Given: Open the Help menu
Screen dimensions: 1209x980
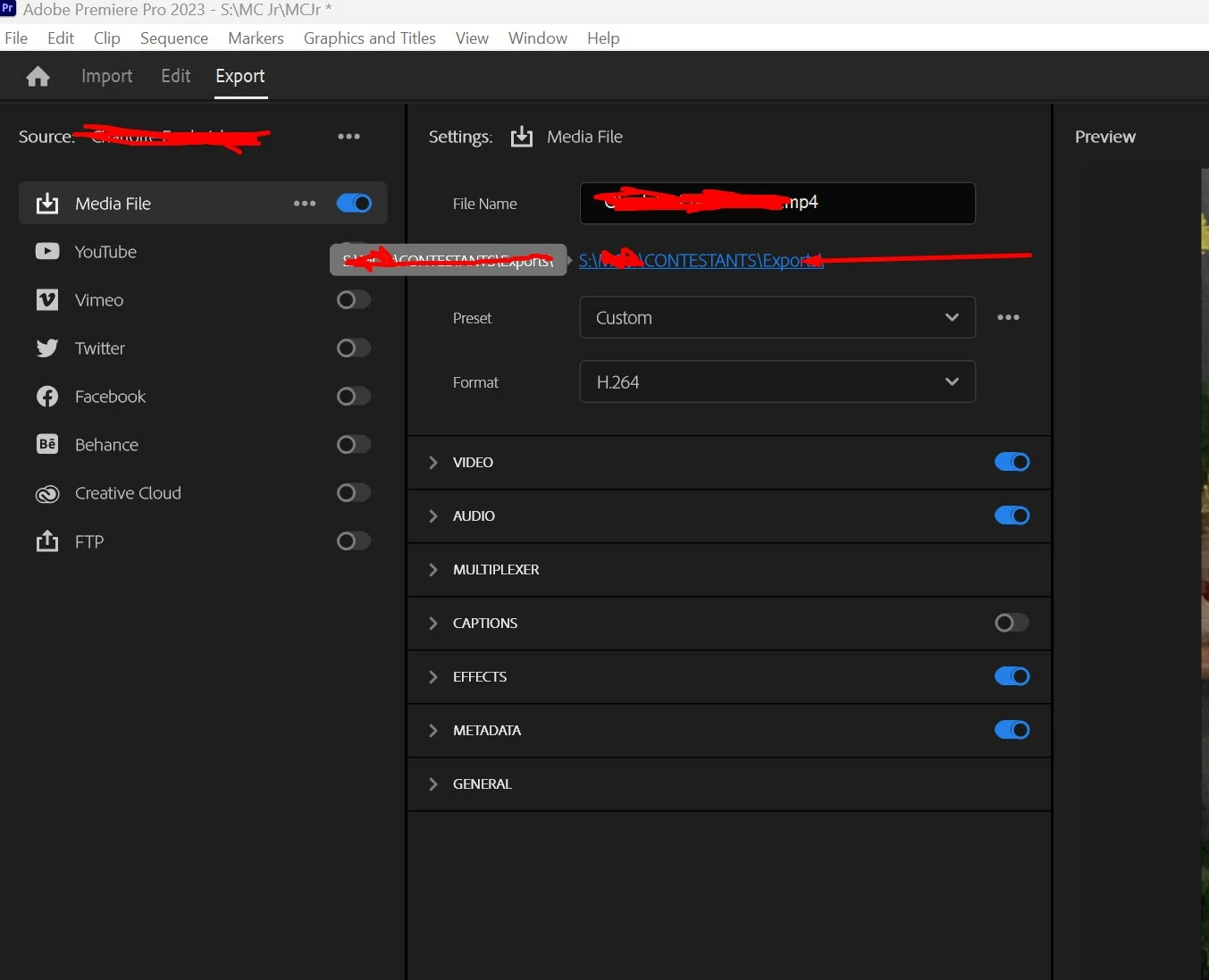Looking at the screenshot, I should (x=603, y=38).
